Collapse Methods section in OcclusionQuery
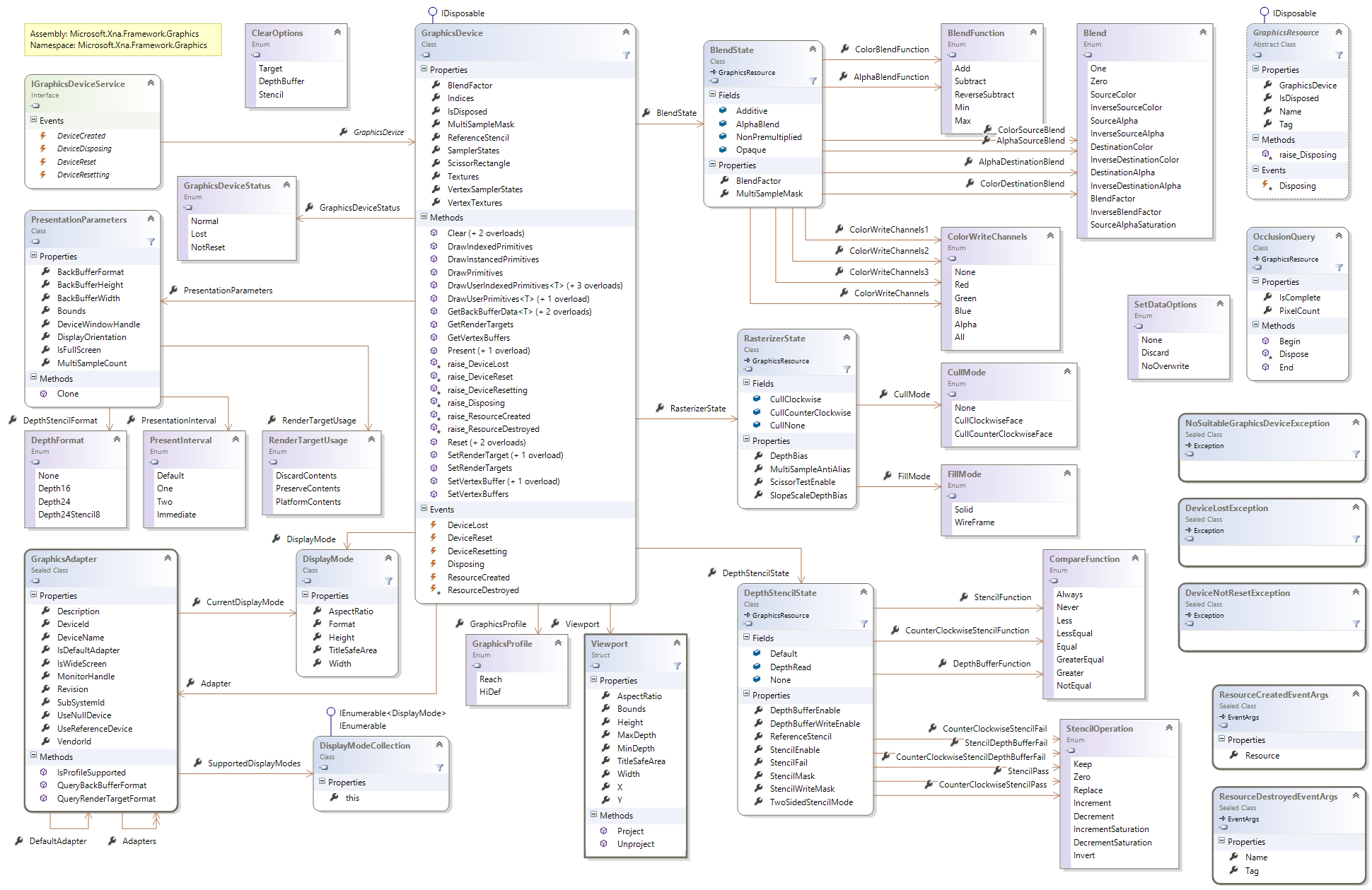This screenshot has width=1372, height=890. point(1256,325)
